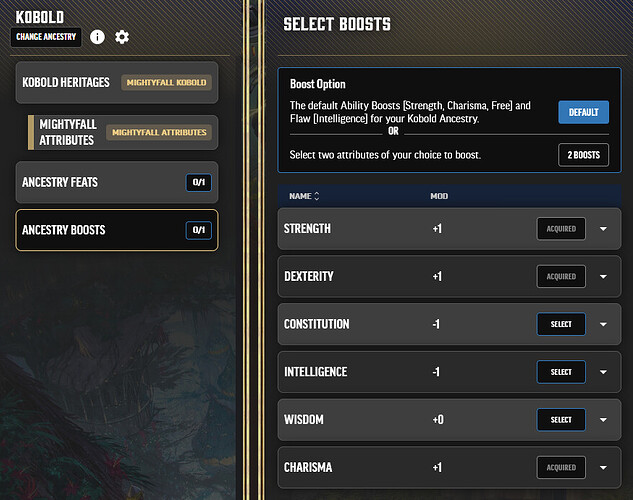The image size is (633, 500).
Task: Sort attributes by Name column arrows
Action: click(x=316, y=196)
